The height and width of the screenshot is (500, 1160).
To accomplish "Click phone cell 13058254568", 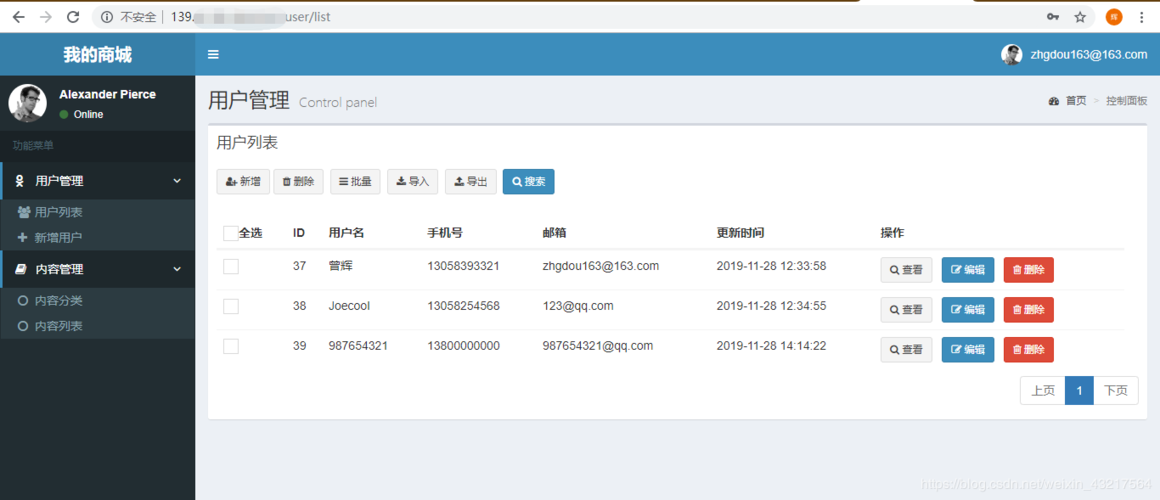I will point(463,305).
